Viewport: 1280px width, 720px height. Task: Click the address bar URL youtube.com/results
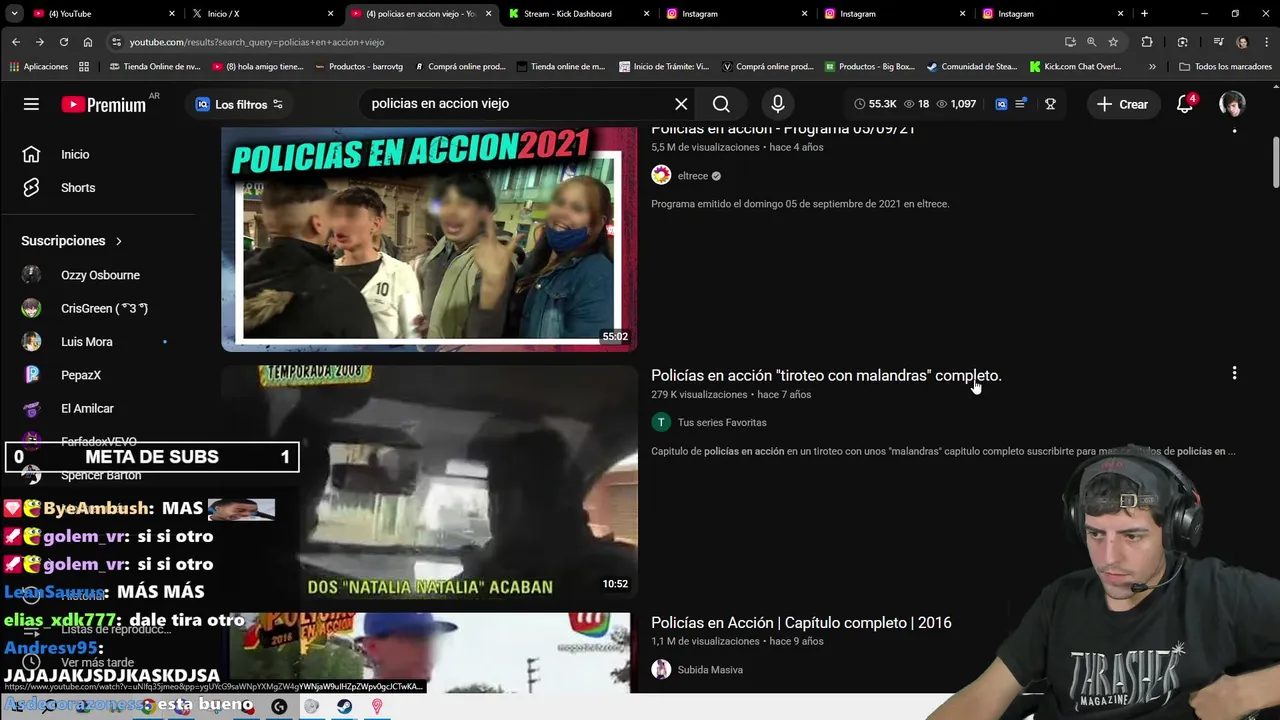point(257,42)
